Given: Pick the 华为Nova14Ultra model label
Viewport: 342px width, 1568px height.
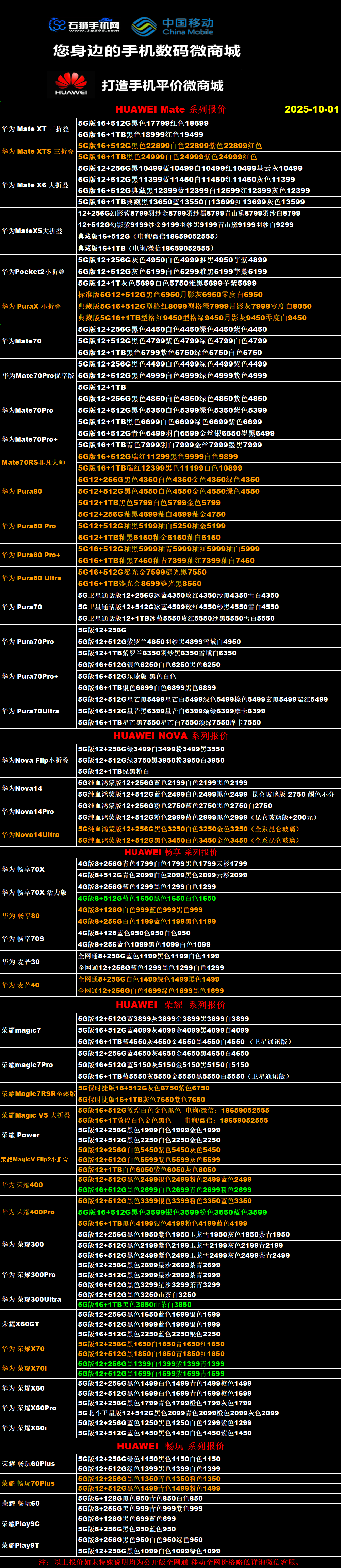Looking at the screenshot, I should pyautogui.click(x=31, y=835).
